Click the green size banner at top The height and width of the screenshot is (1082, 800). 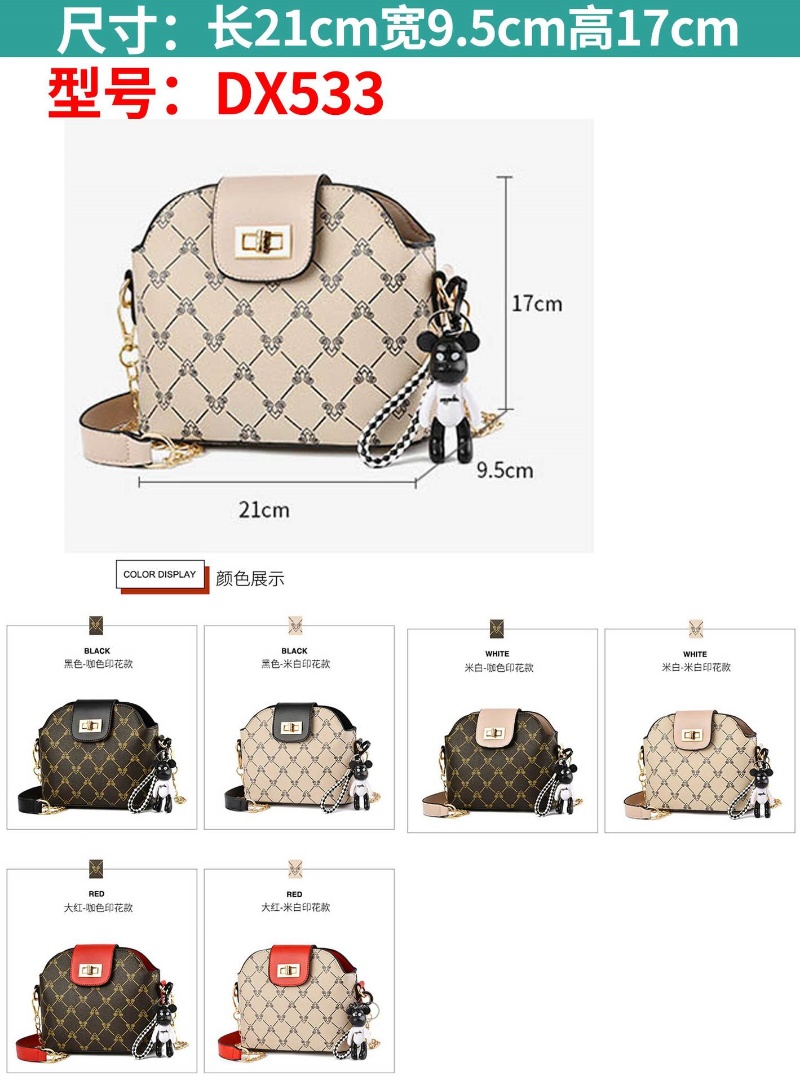coord(400,28)
